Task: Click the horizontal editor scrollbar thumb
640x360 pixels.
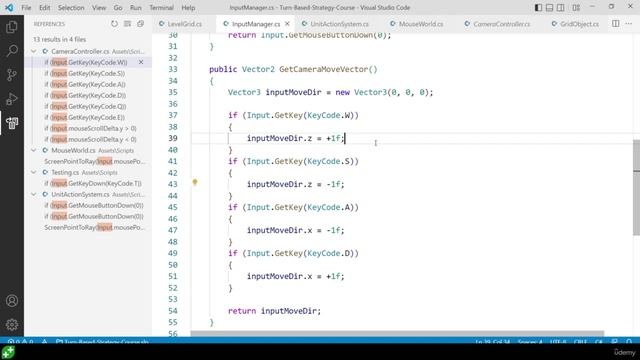Action: coord(397,333)
